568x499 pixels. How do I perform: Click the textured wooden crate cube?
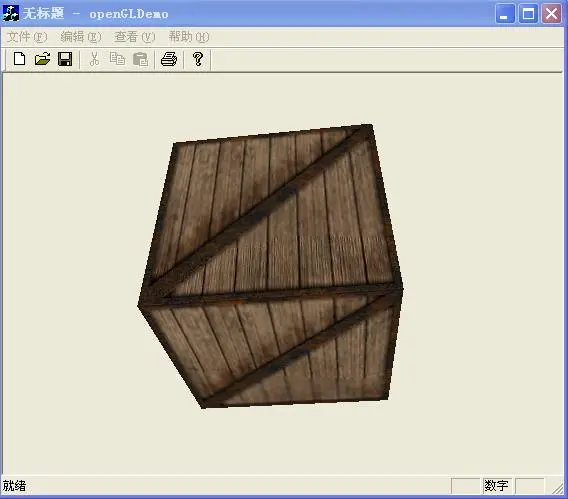click(270, 267)
